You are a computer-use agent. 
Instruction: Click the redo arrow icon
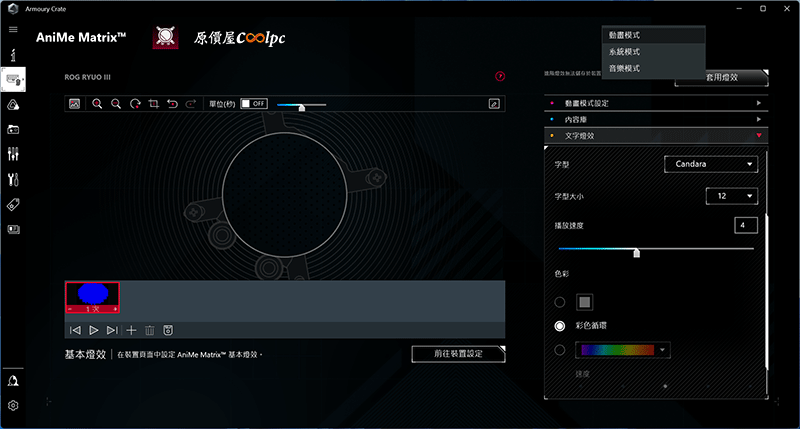click(191, 104)
